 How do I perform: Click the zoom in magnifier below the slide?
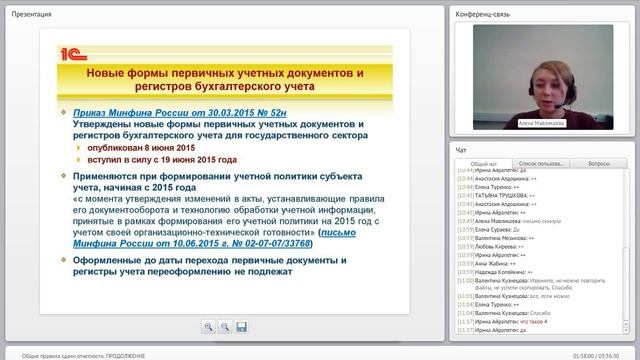(208, 327)
